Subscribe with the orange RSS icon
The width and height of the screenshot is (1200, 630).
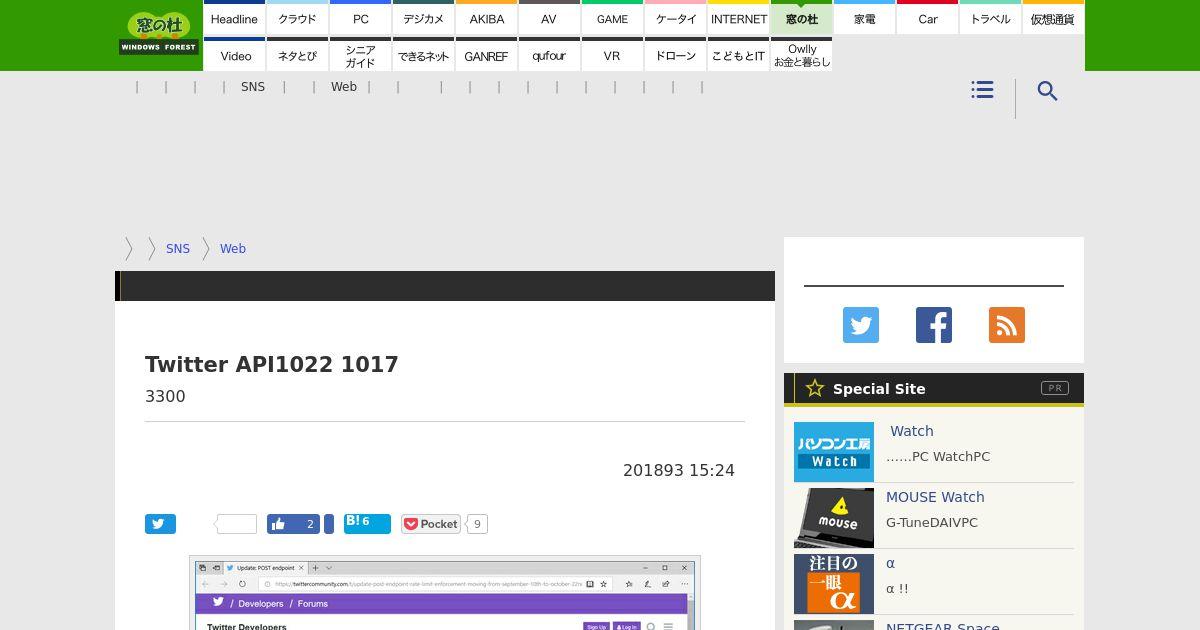pyautogui.click(x=1007, y=325)
